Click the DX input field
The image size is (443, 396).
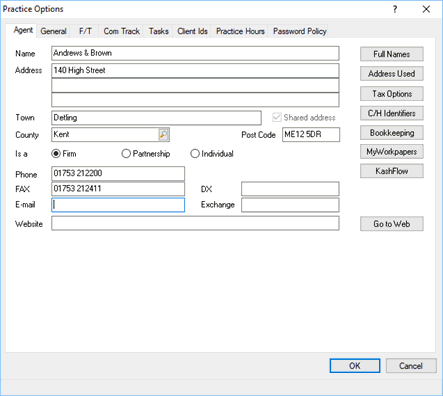point(290,189)
